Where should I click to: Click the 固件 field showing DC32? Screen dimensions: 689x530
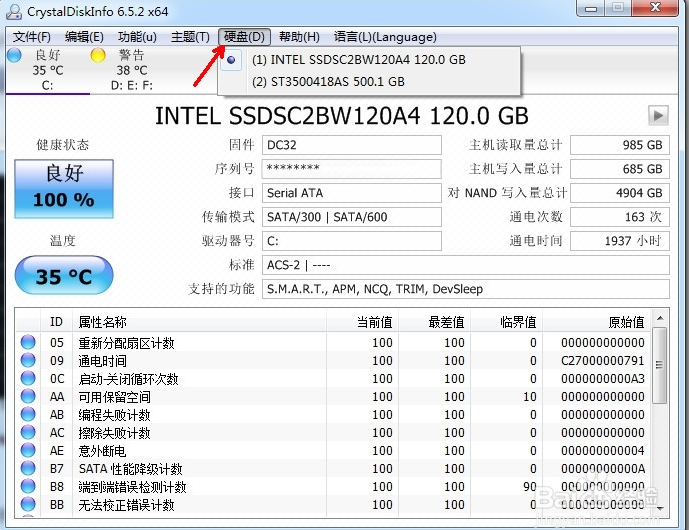click(x=352, y=145)
